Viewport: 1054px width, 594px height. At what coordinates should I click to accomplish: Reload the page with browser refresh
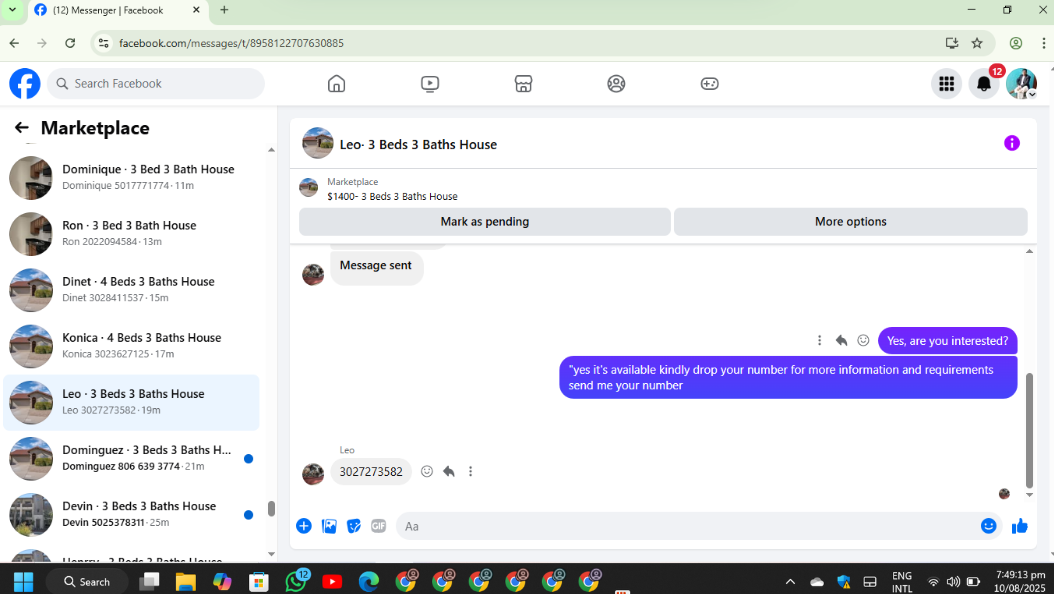(70, 43)
